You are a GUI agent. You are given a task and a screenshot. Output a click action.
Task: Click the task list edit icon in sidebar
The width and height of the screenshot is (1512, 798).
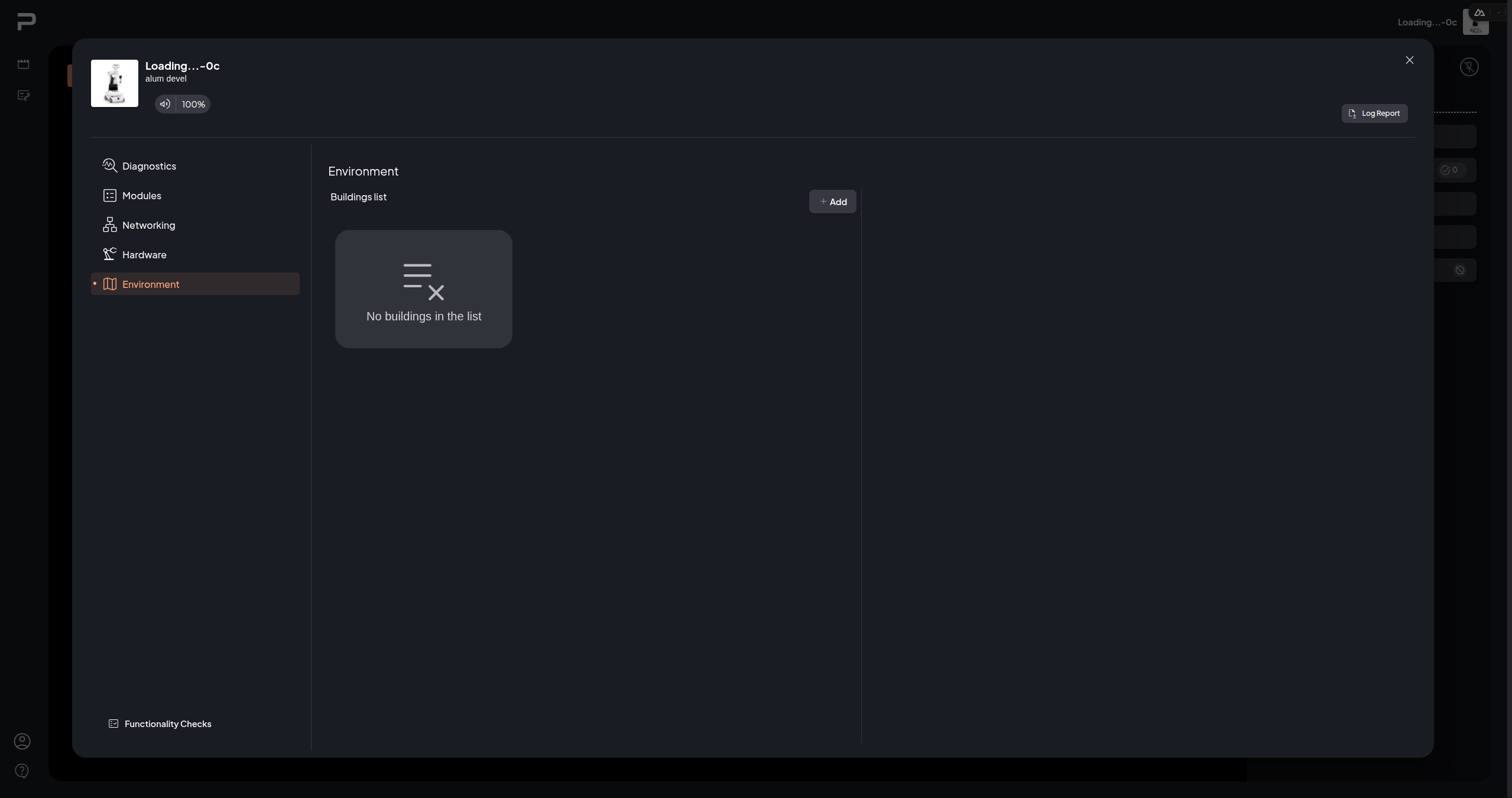pos(24,95)
